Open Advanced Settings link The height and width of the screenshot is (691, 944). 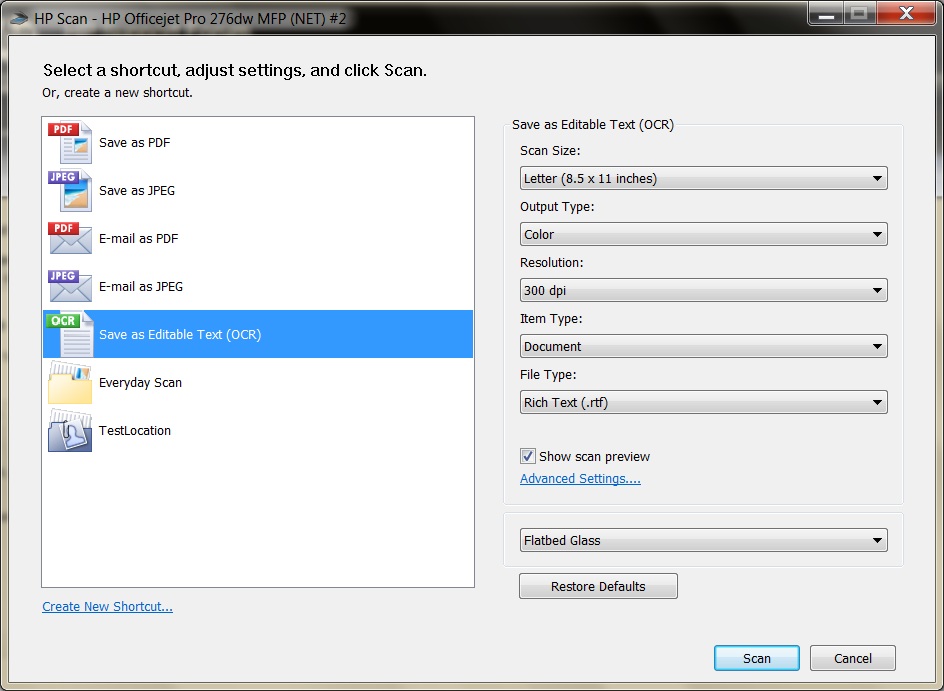pyautogui.click(x=580, y=478)
